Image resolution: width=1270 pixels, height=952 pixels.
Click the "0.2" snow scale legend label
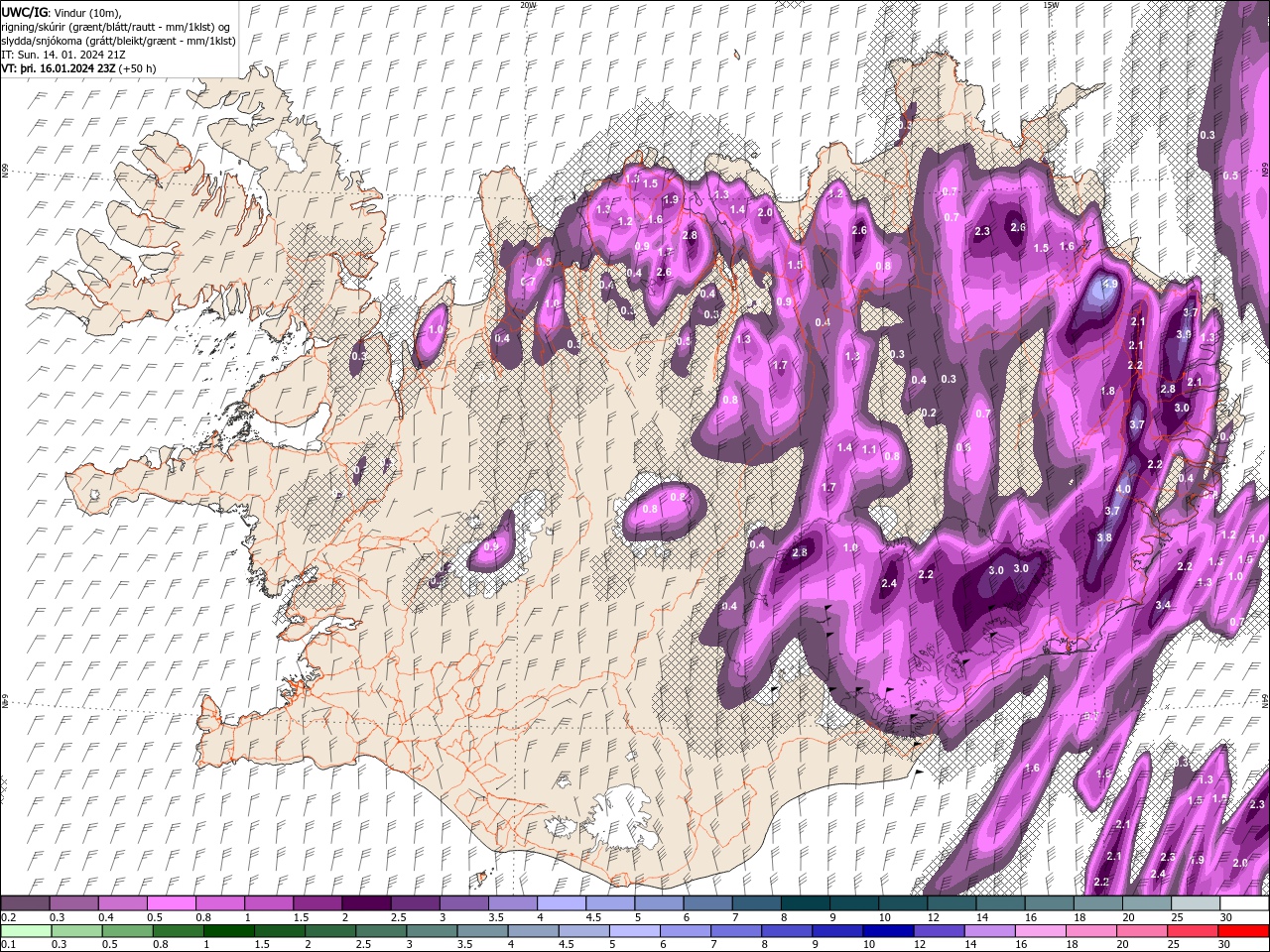click(9, 917)
